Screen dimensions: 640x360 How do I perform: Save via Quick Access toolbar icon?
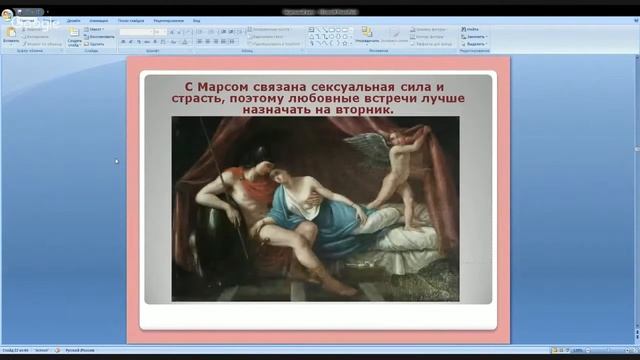tap(20, 12)
